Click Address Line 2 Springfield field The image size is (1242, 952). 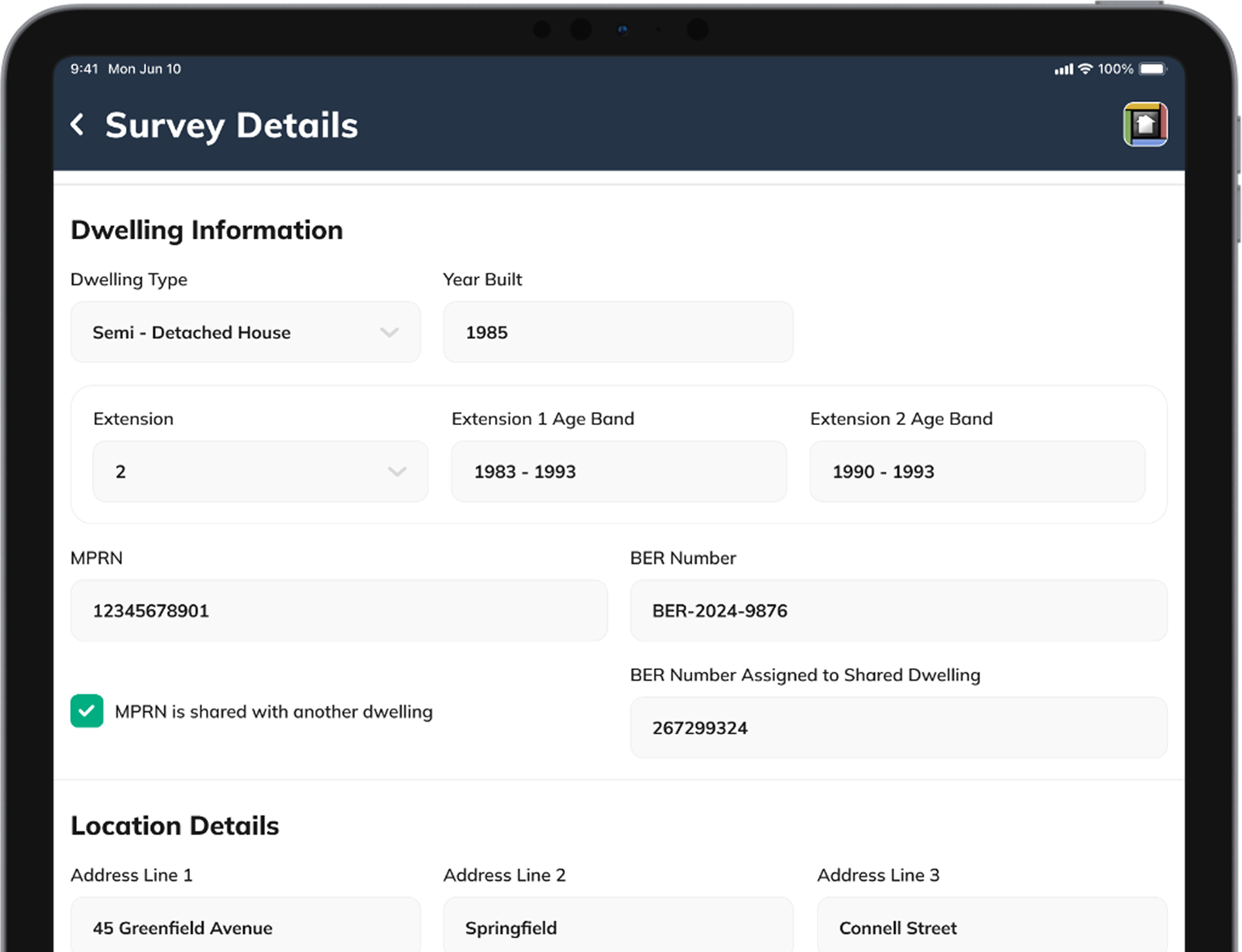coord(617,926)
